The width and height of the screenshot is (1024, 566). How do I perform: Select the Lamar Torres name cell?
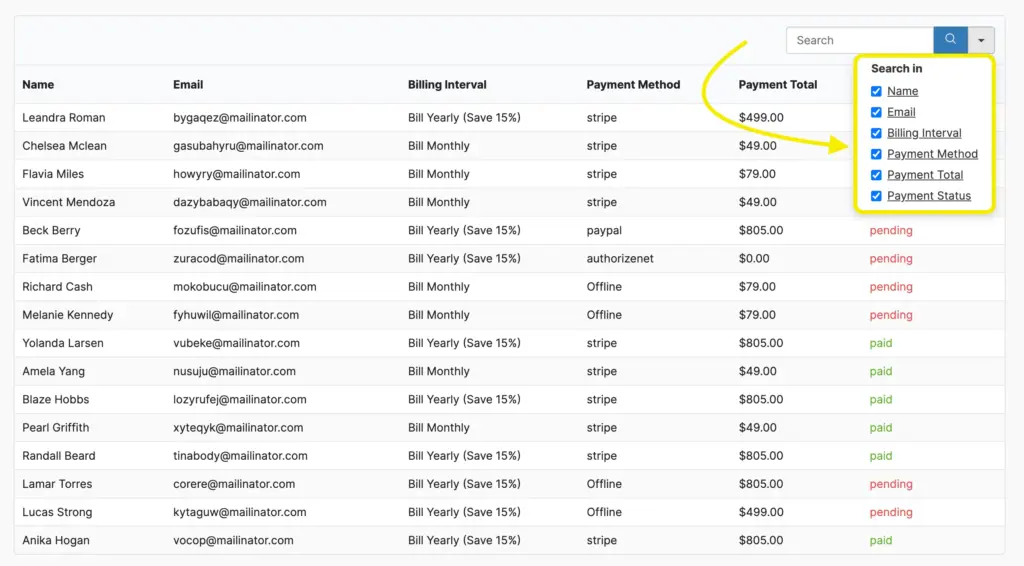57,484
